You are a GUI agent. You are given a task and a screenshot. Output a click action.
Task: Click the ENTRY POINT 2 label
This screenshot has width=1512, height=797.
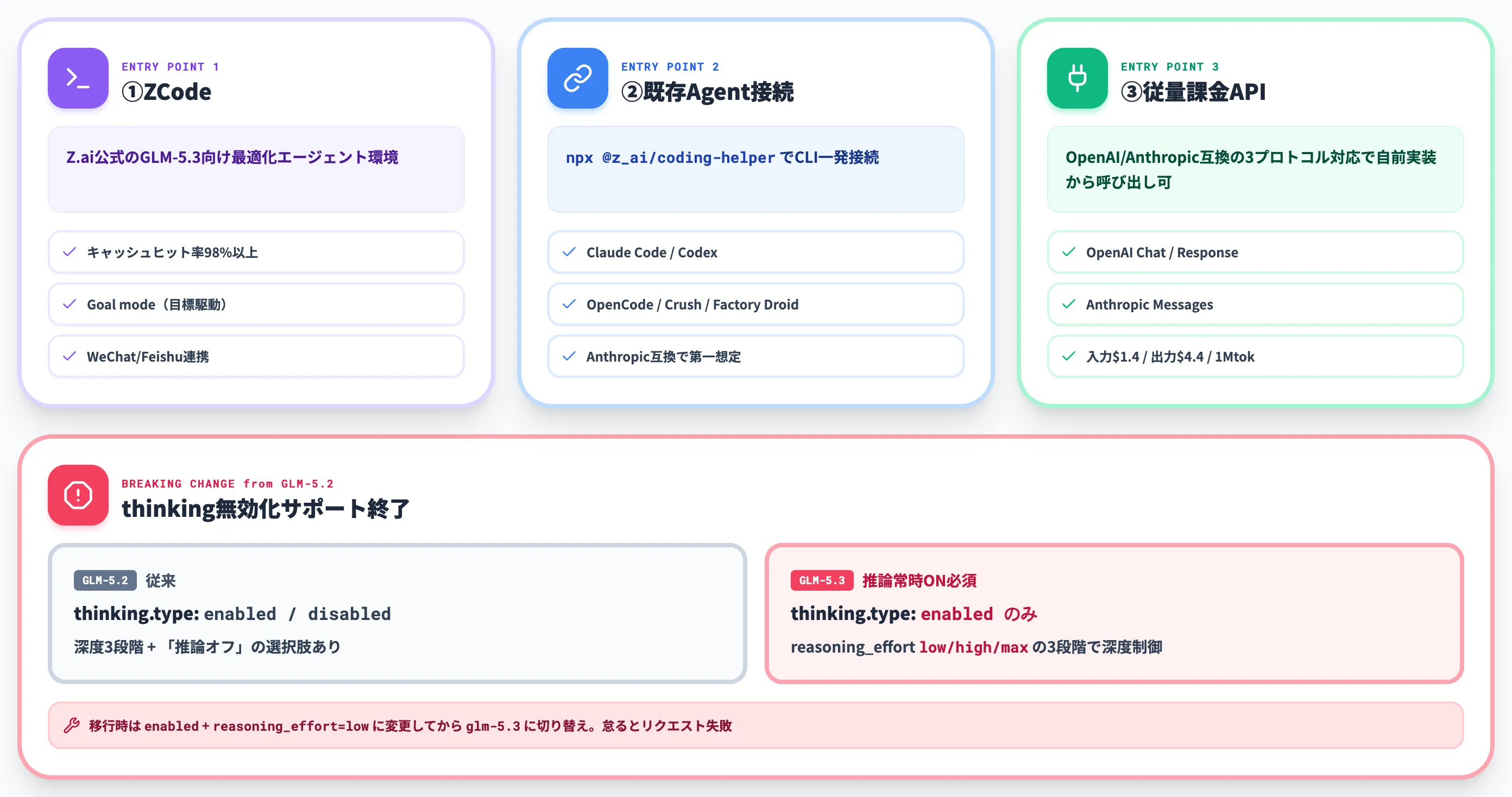point(670,67)
